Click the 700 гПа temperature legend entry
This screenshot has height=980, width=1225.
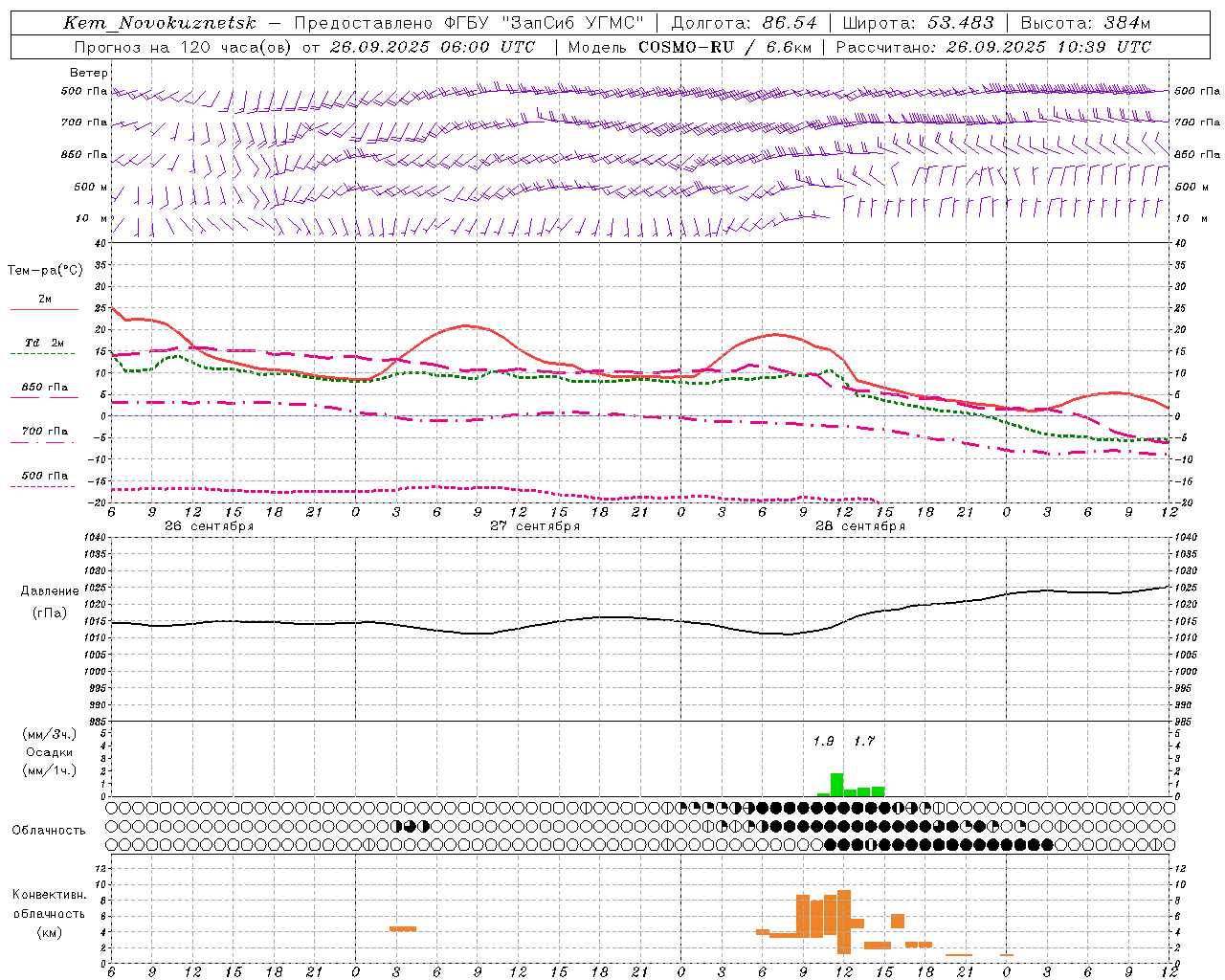click(x=44, y=433)
